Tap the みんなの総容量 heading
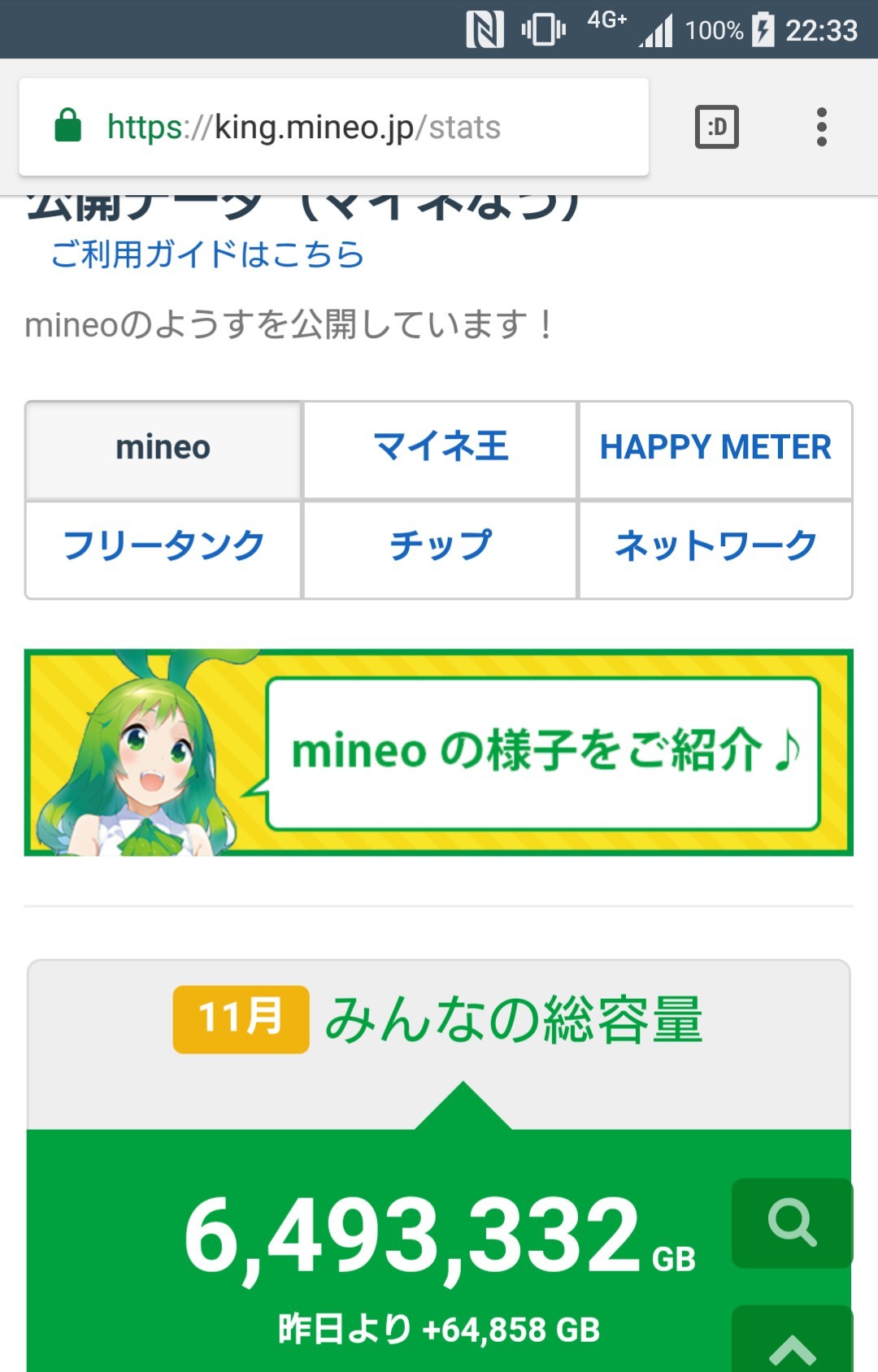Viewport: 878px width, 1372px height. [514, 1019]
